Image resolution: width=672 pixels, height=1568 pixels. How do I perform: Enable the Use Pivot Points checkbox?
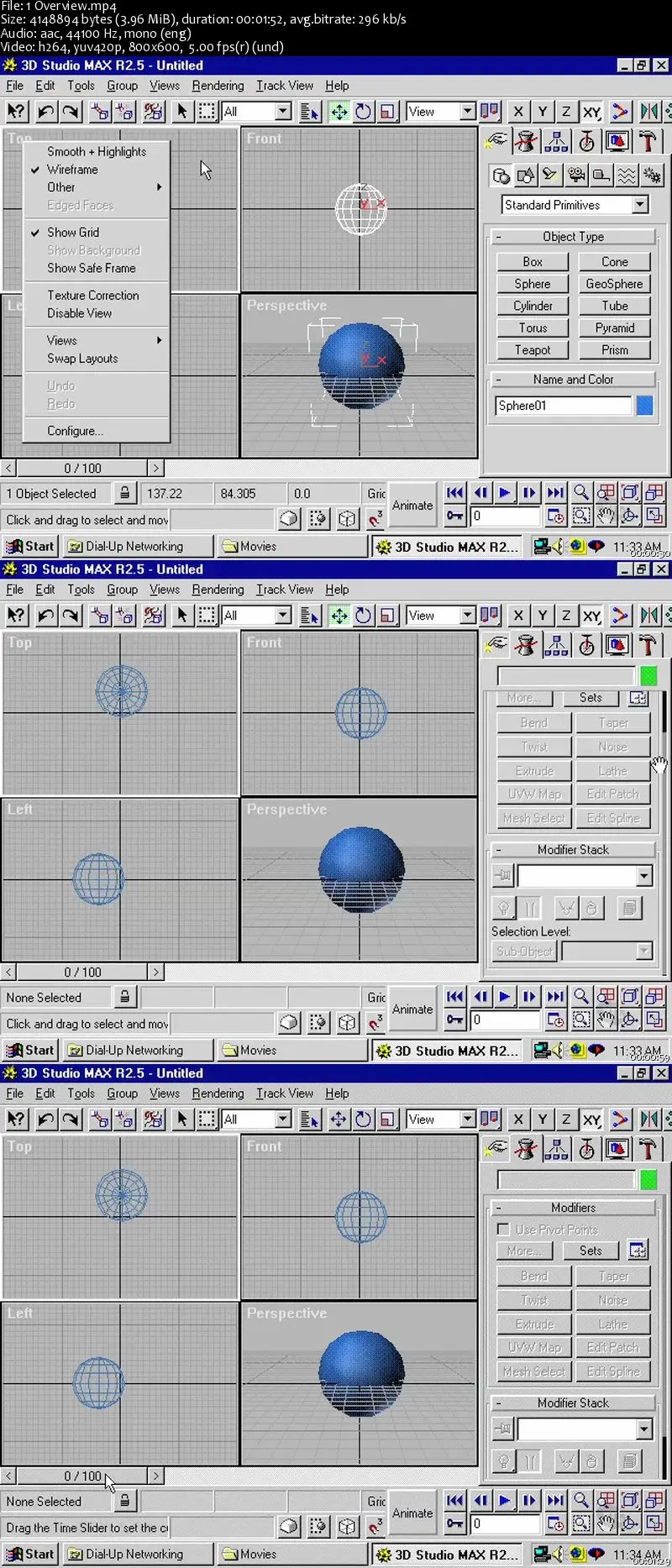click(503, 1230)
